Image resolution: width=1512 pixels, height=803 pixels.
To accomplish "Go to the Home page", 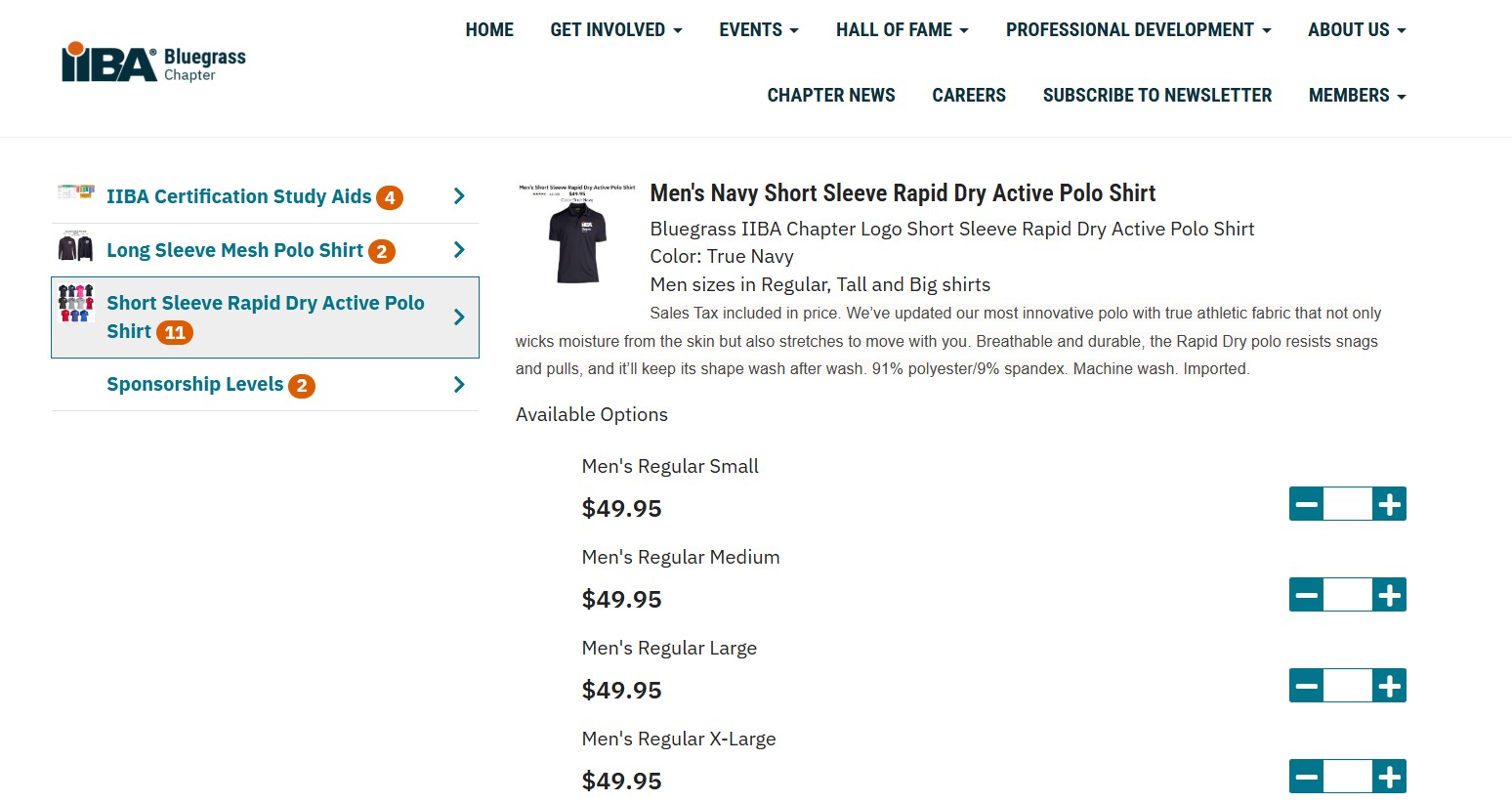I will [489, 30].
